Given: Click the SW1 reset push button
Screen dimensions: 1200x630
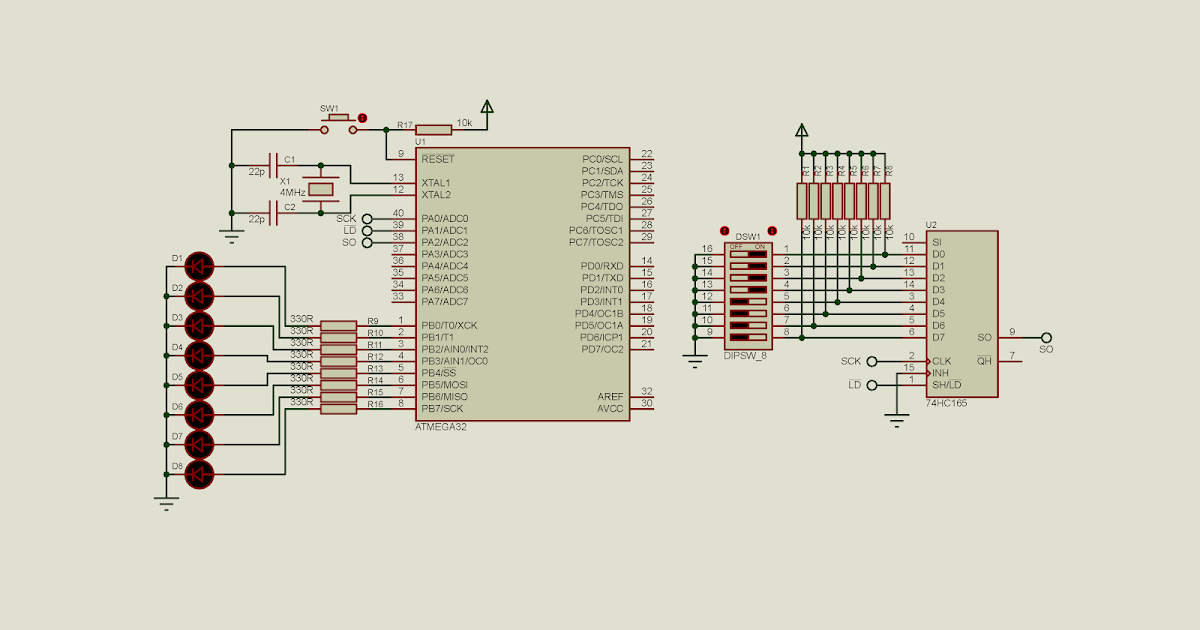Looking at the screenshot, I should 339,123.
